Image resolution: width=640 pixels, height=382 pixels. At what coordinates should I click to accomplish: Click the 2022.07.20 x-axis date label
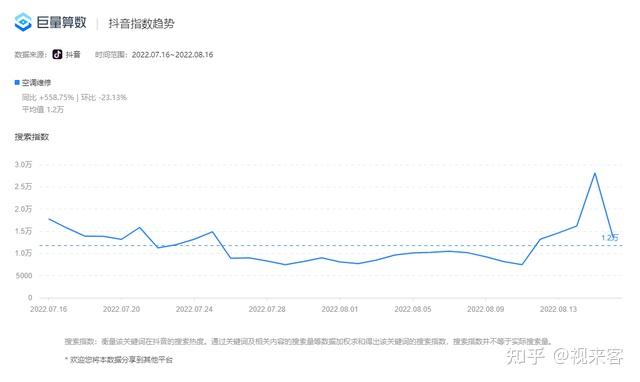point(121,309)
